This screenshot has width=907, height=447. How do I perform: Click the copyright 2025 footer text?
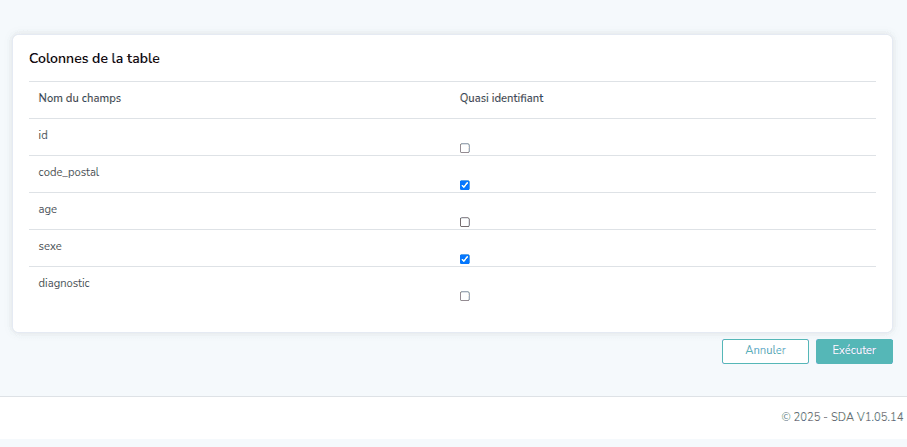pyautogui.click(x=802, y=417)
